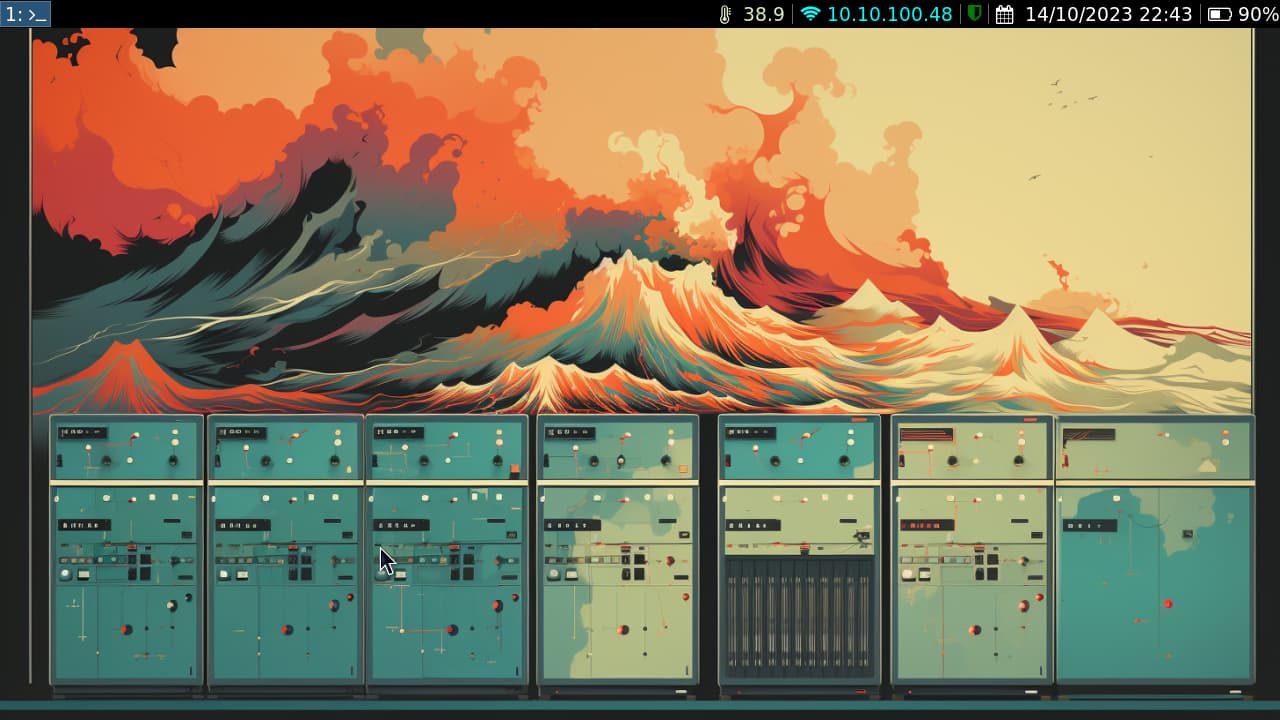The height and width of the screenshot is (720, 1280).
Task: Click the 90% battery percentage
Action: pyautogui.click(x=1258, y=14)
